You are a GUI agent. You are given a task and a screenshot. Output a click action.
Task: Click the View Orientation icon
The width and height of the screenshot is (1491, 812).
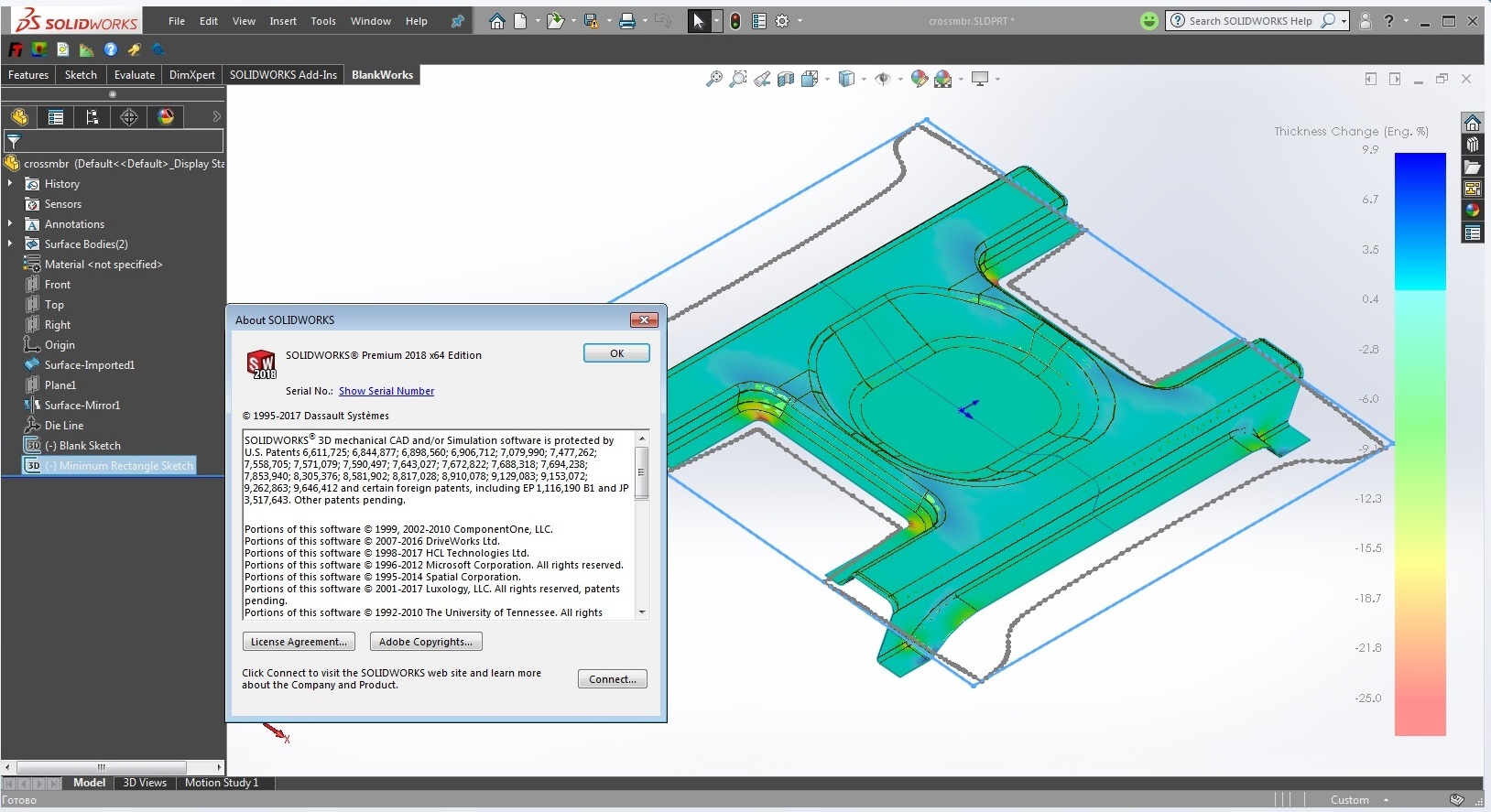[809, 80]
